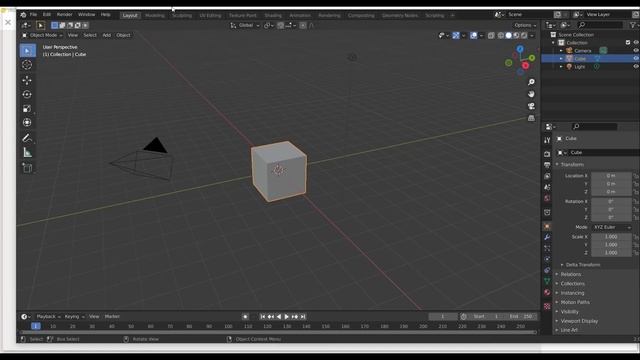The width and height of the screenshot is (640, 360).
Task: Click the zoom view magnifier icon
Action: pyautogui.click(x=531, y=82)
